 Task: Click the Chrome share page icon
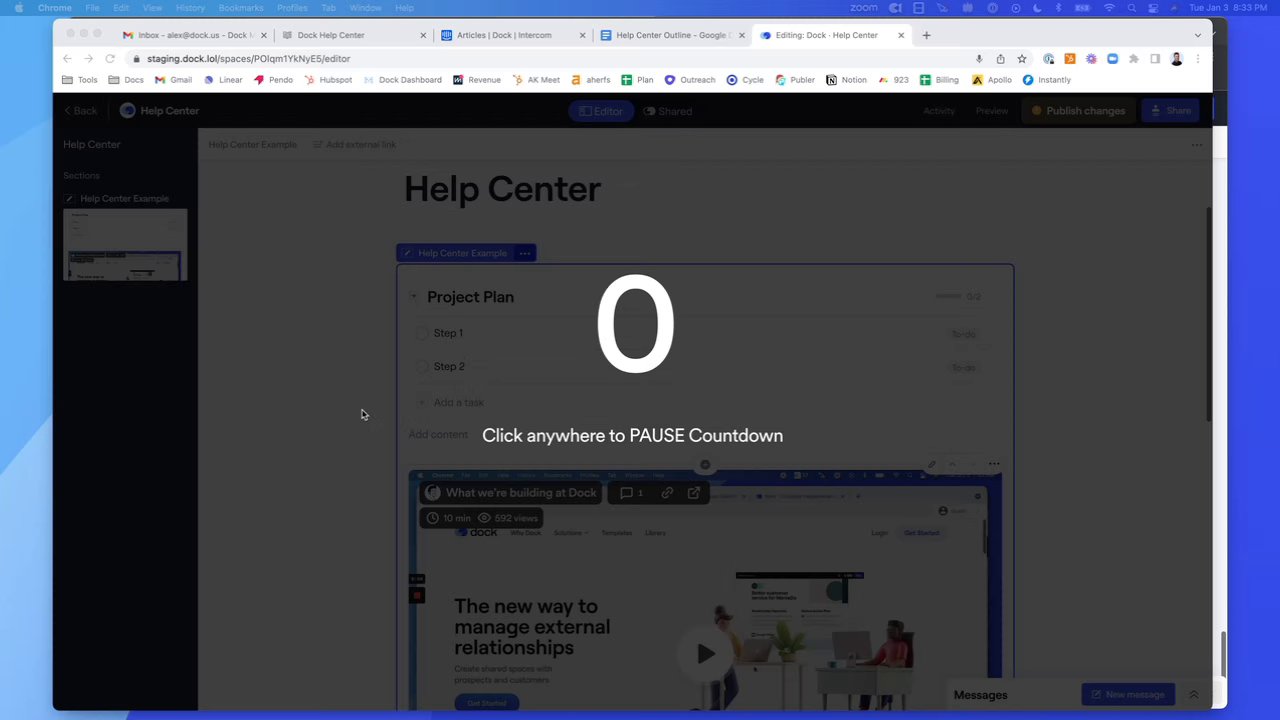point(1000,59)
